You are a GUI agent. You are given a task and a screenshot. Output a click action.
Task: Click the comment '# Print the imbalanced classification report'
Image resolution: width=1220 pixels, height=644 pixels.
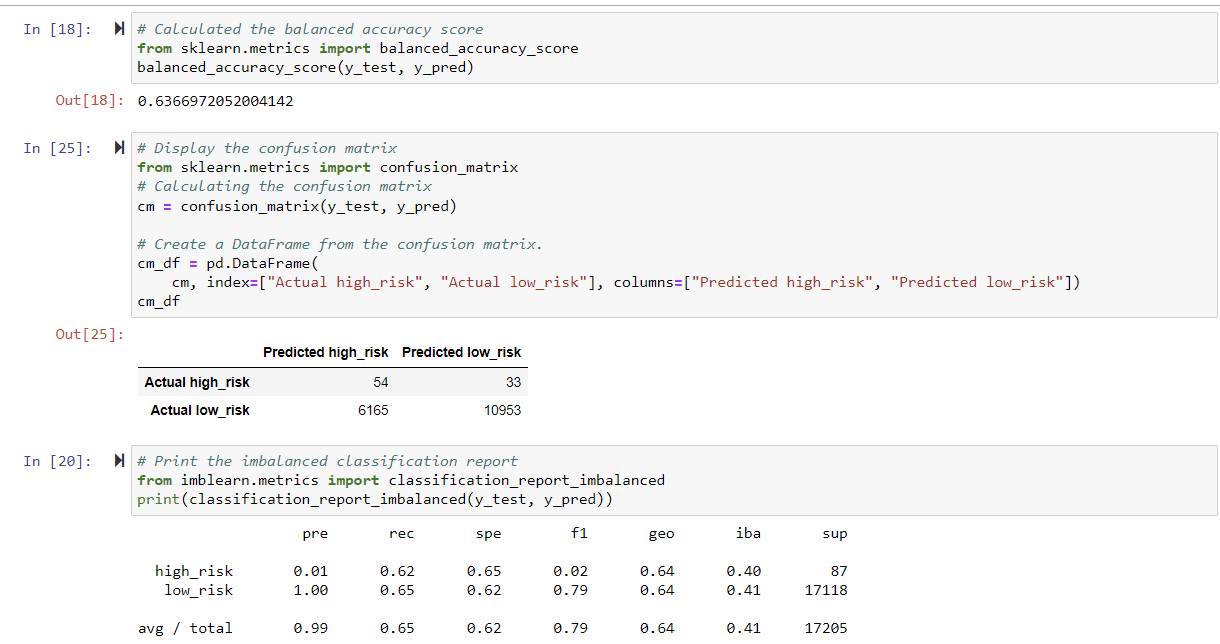point(328,461)
